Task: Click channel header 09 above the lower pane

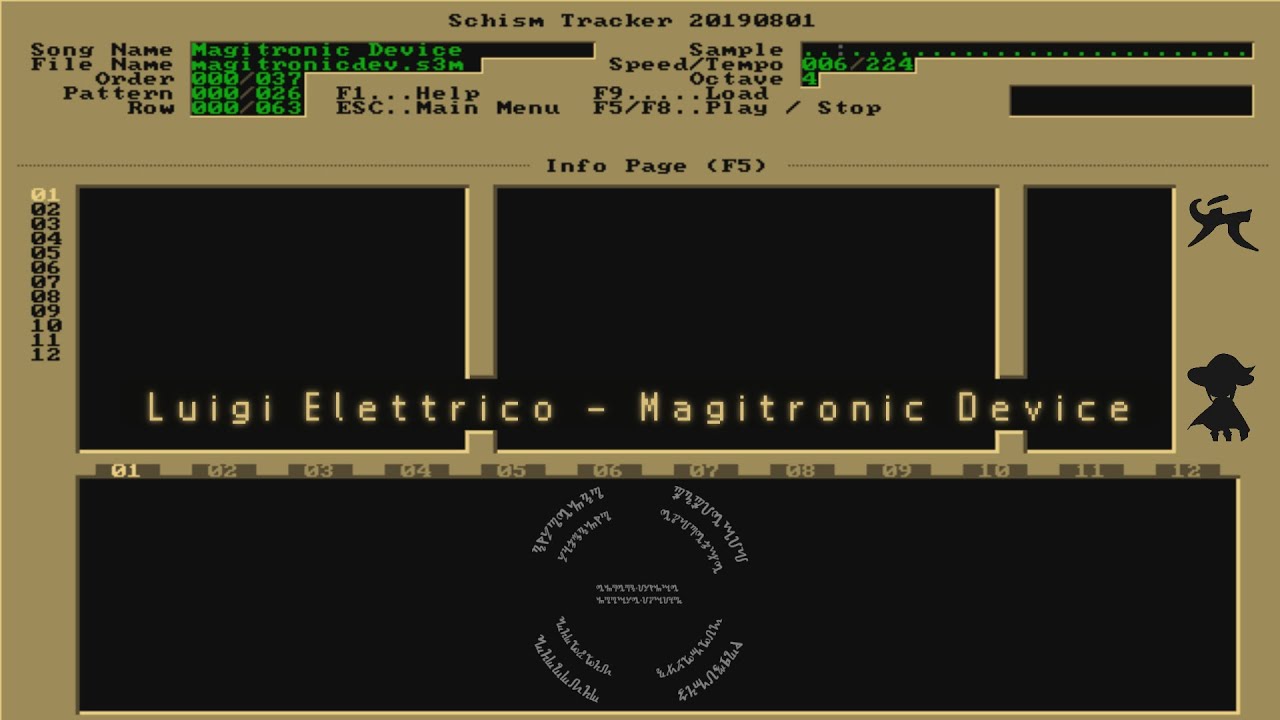Action: (897, 470)
